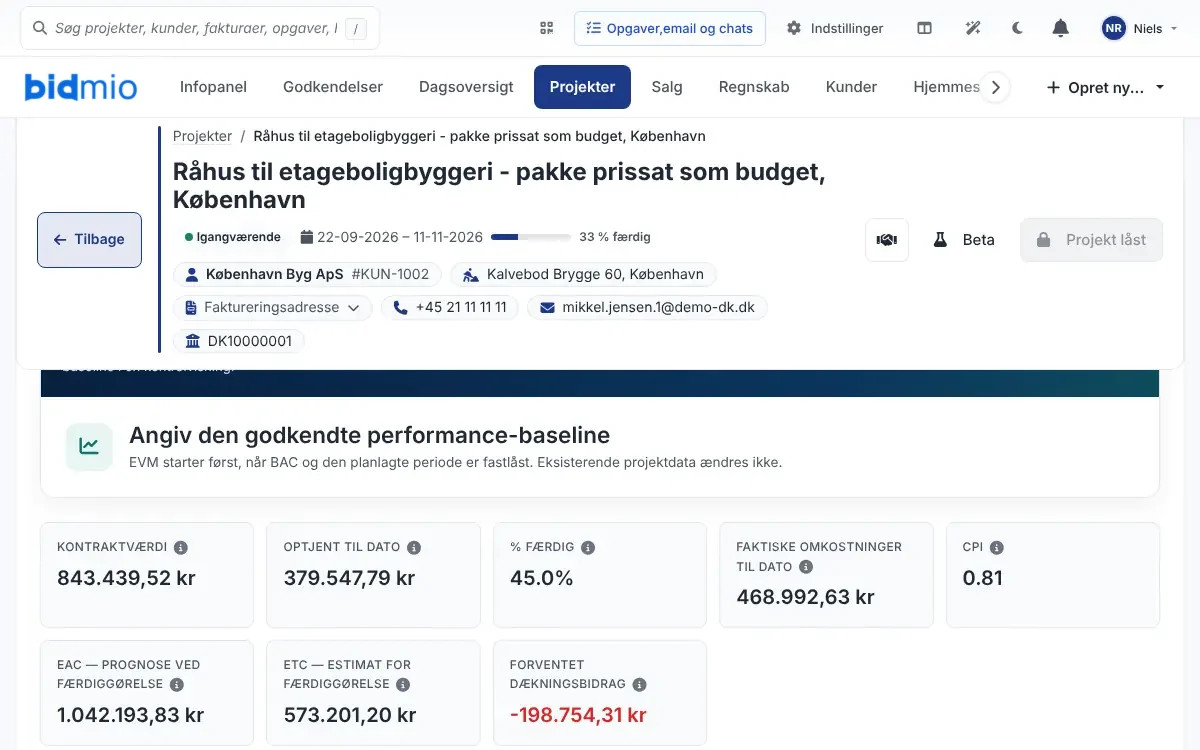Toggle the split layout view icon
The image size is (1200, 750).
coord(925,28)
